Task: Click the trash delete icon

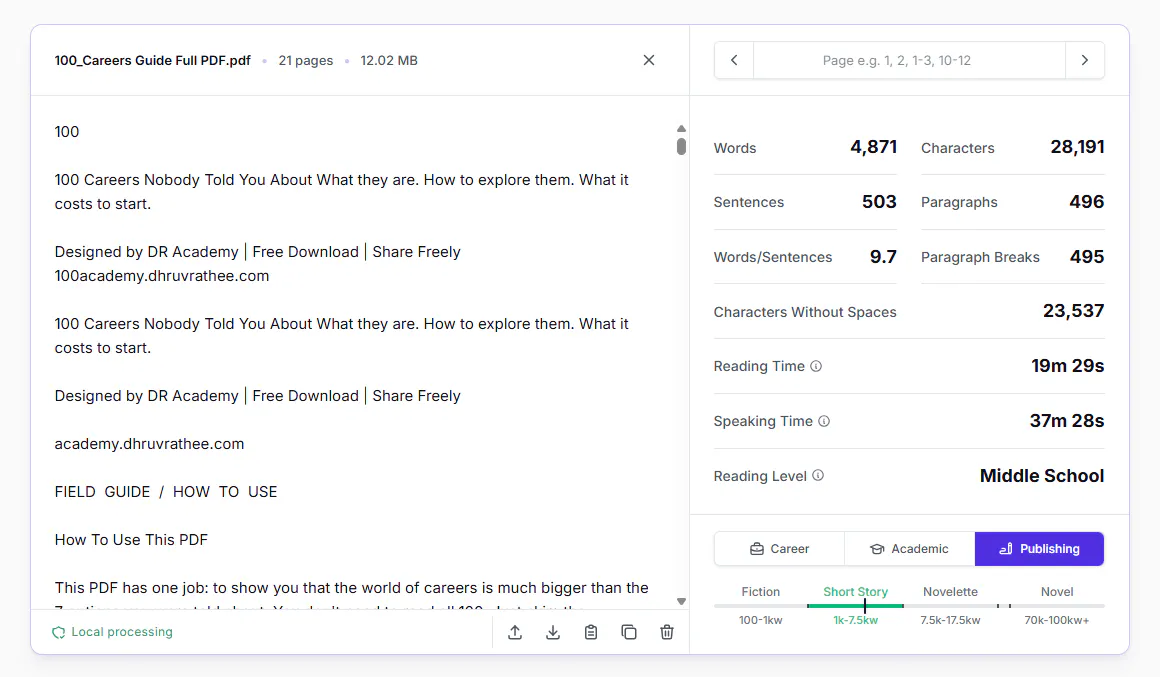Action: (x=667, y=632)
